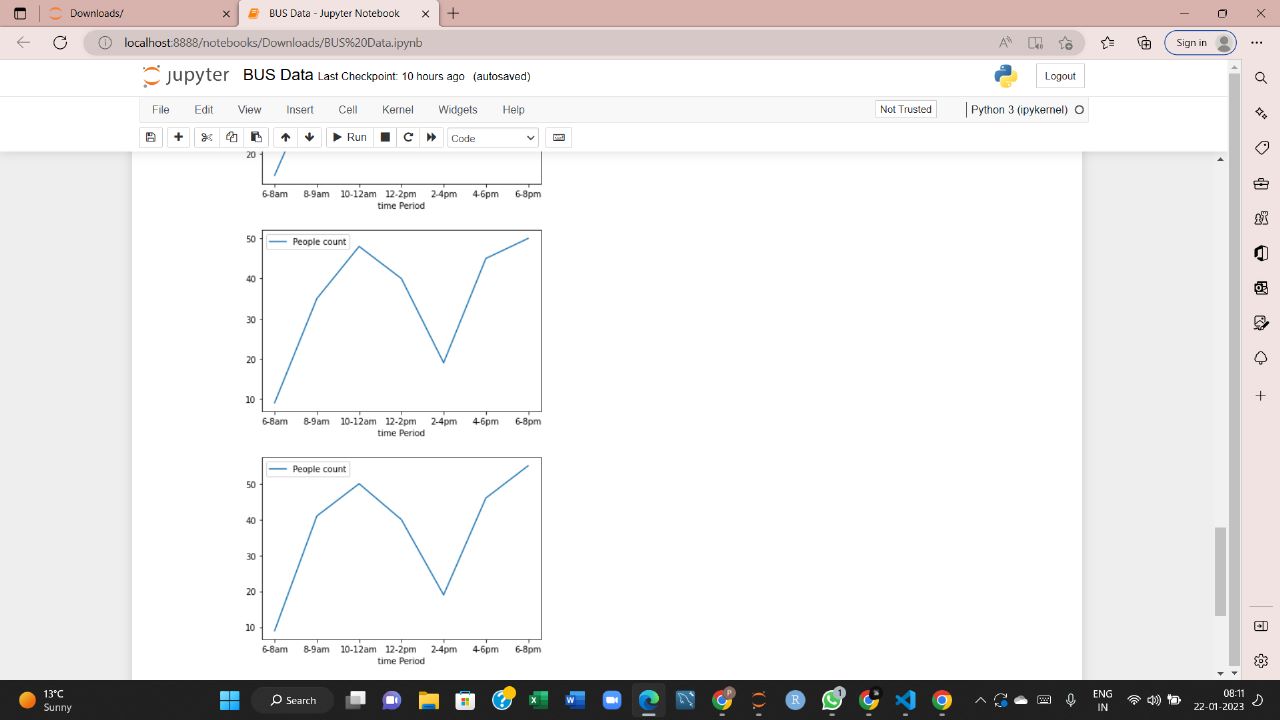
Task: Open cell type Code dropdown
Action: 493,138
